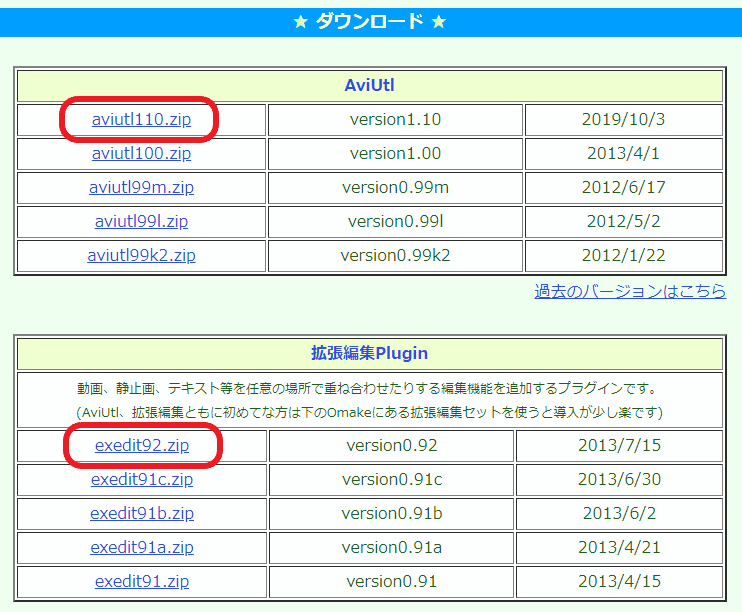Select the 2012/6/17 date
Screen dimensions: 742x612
click(x=623, y=187)
